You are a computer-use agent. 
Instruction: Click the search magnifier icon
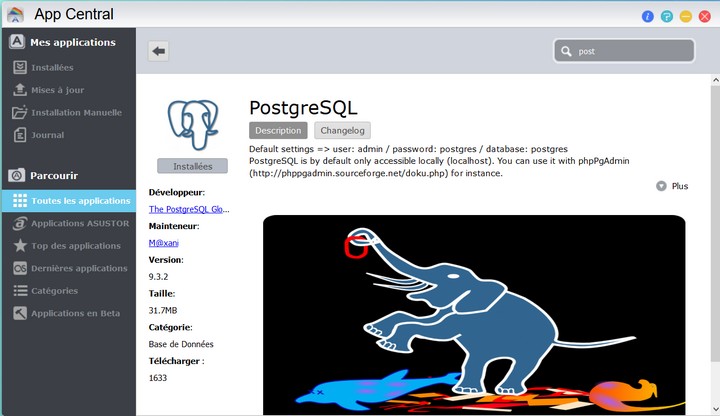coord(566,51)
